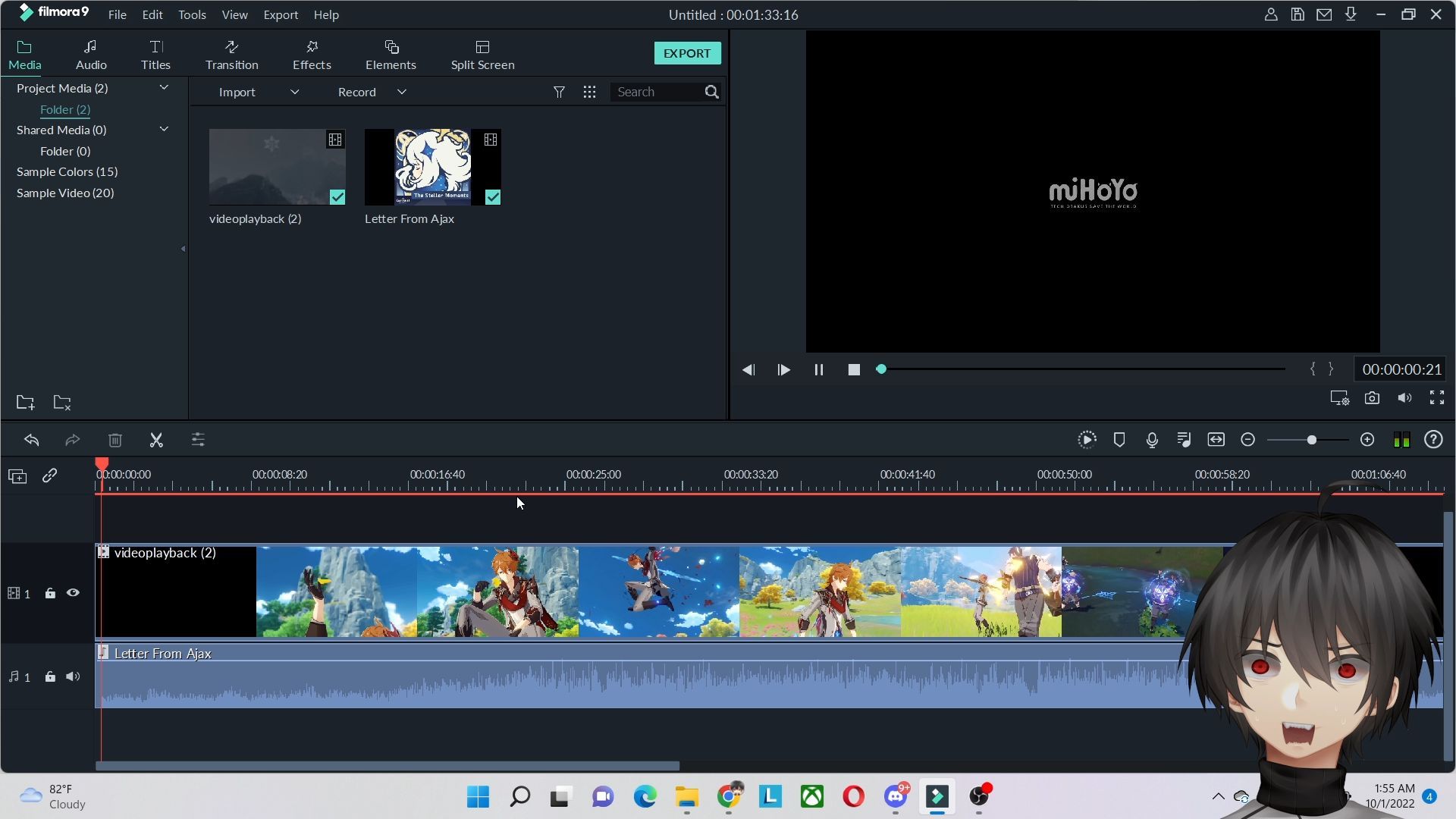Open the File menu

[117, 14]
